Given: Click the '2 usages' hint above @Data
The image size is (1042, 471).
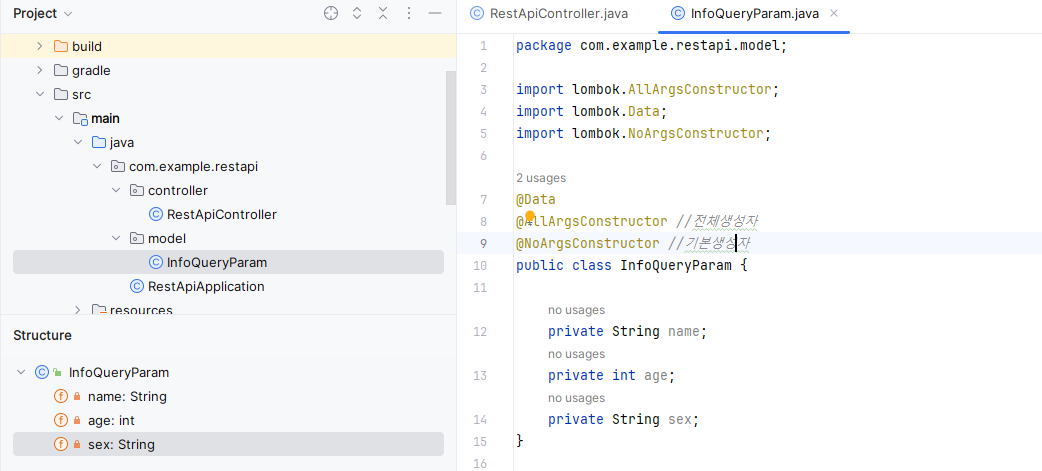Looking at the screenshot, I should (541, 178).
